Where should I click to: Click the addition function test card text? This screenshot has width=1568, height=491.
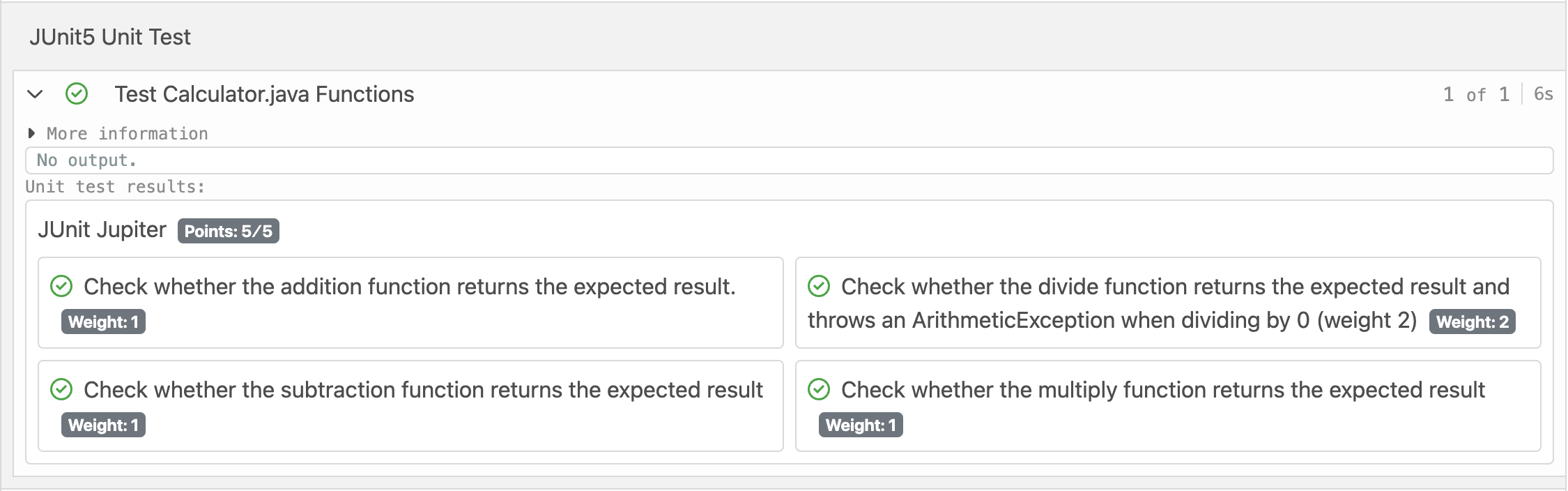[x=409, y=287]
